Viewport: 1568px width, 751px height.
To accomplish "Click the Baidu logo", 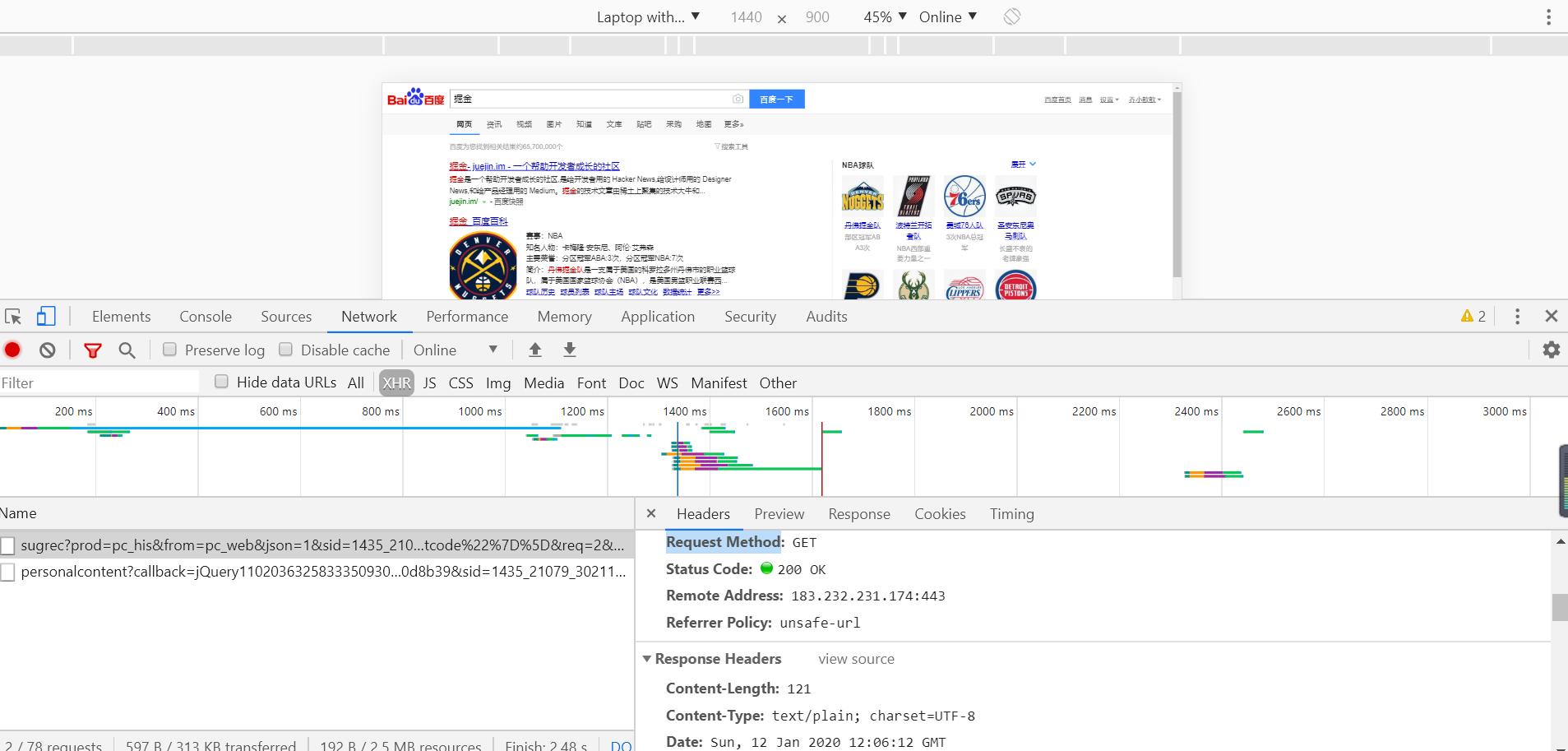I will coord(415,98).
